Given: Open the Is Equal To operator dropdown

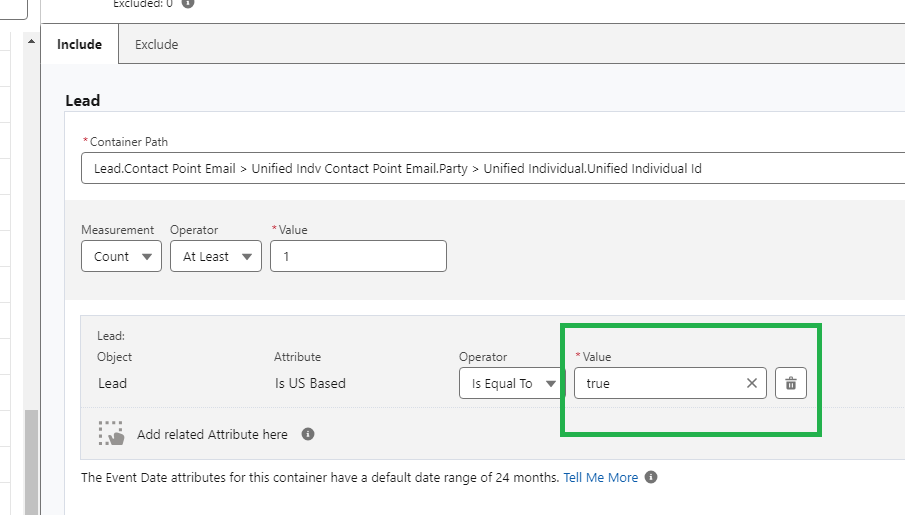Looking at the screenshot, I should 512,383.
